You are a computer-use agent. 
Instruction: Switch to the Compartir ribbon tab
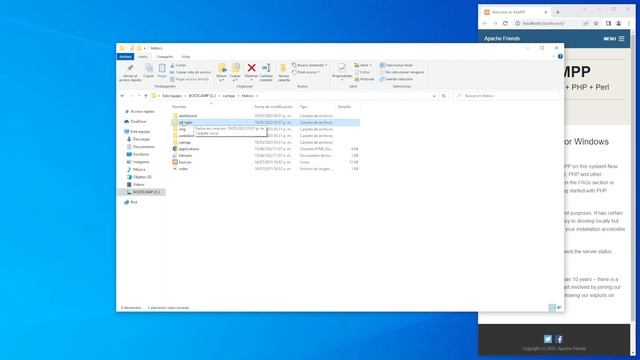tap(164, 57)
